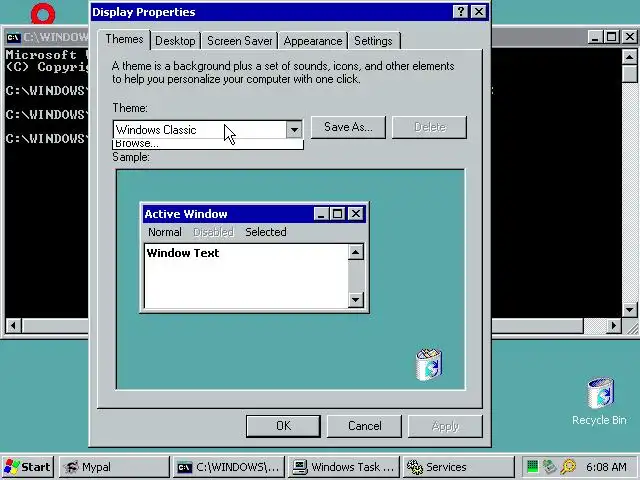Expand the Theme dropdown arrow
640x480 pixels.
coord(294,130)
